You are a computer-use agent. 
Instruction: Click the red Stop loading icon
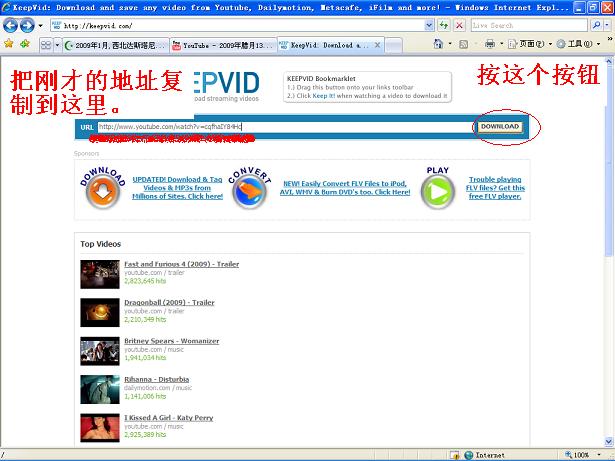pos(459,26)
